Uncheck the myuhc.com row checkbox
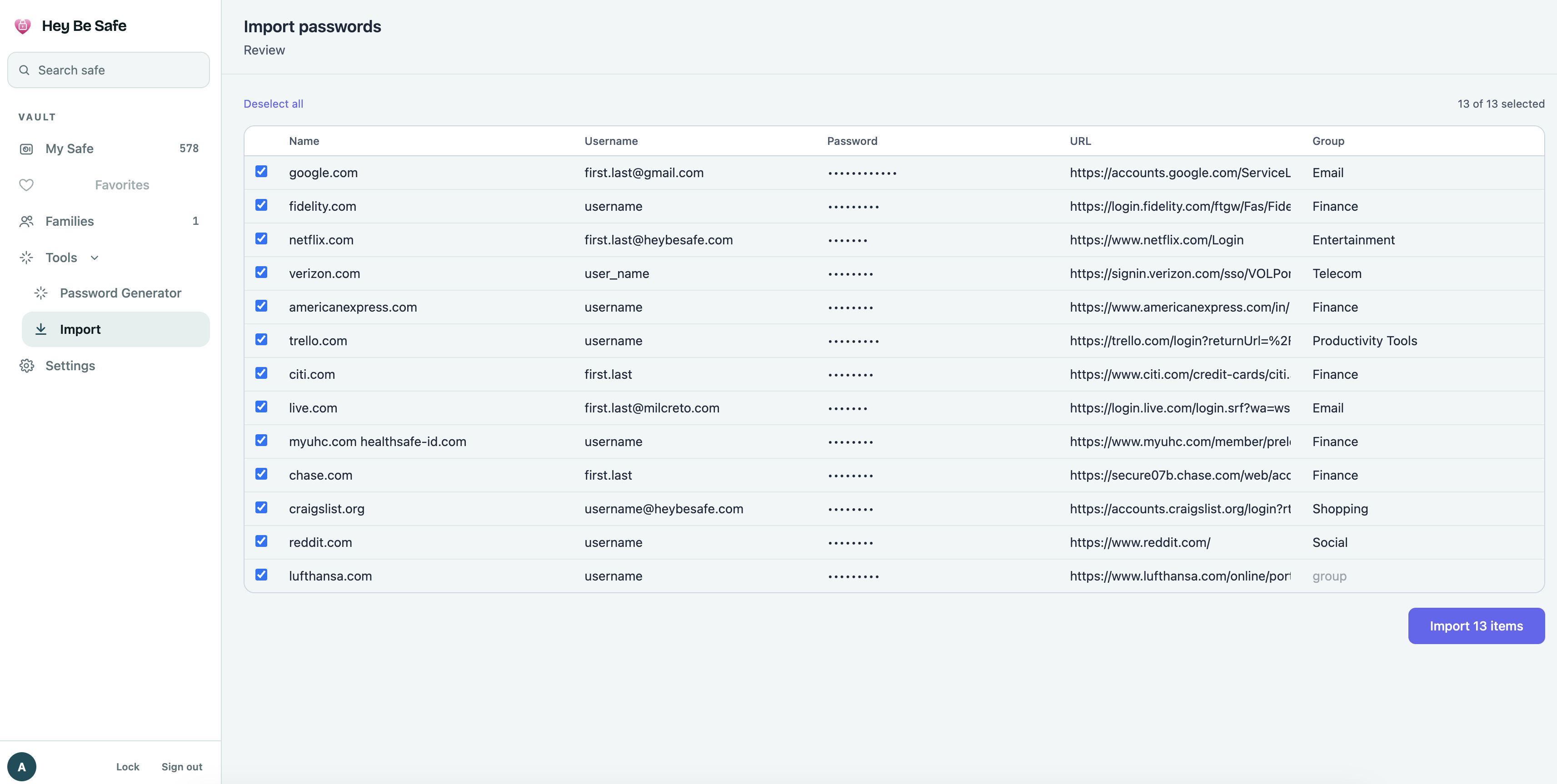This screenshot has width=1557, height=784. [x=261, y=440]
